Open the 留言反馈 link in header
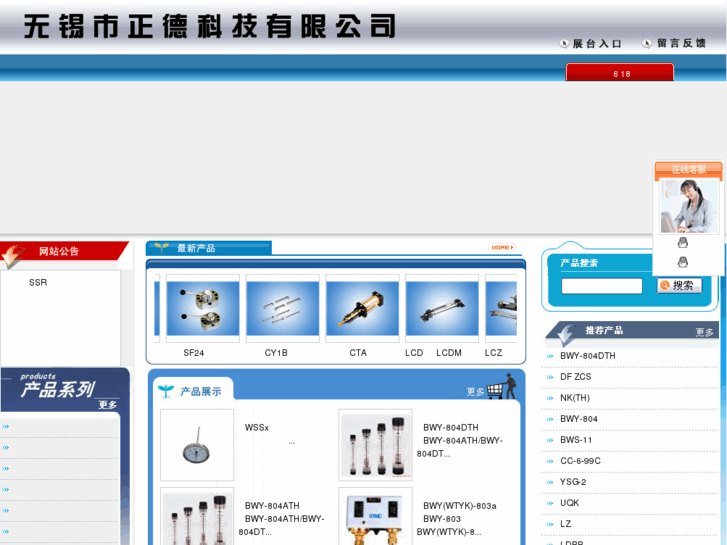Screen dimensions: 727x545 [x=681, y=43]
